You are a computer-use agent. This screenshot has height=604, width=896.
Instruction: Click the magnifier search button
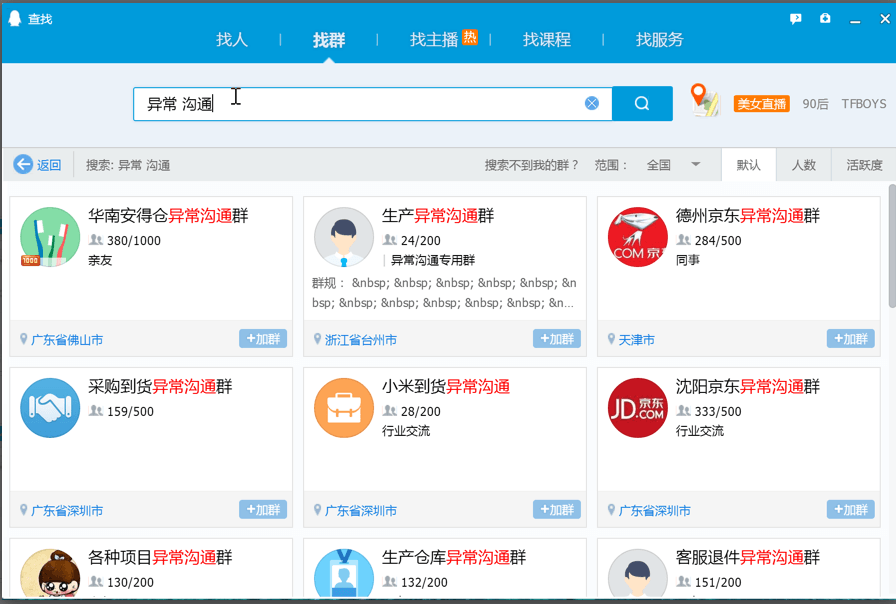(642, 103)
